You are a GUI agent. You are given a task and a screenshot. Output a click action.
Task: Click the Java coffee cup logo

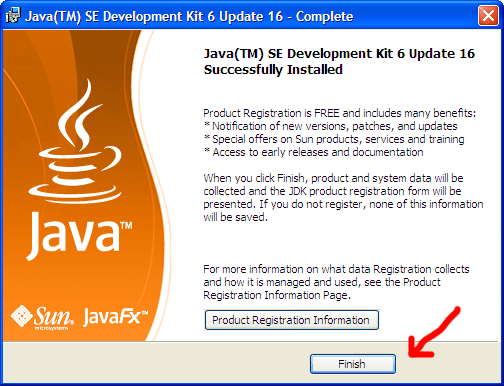[x=76, y=142]
